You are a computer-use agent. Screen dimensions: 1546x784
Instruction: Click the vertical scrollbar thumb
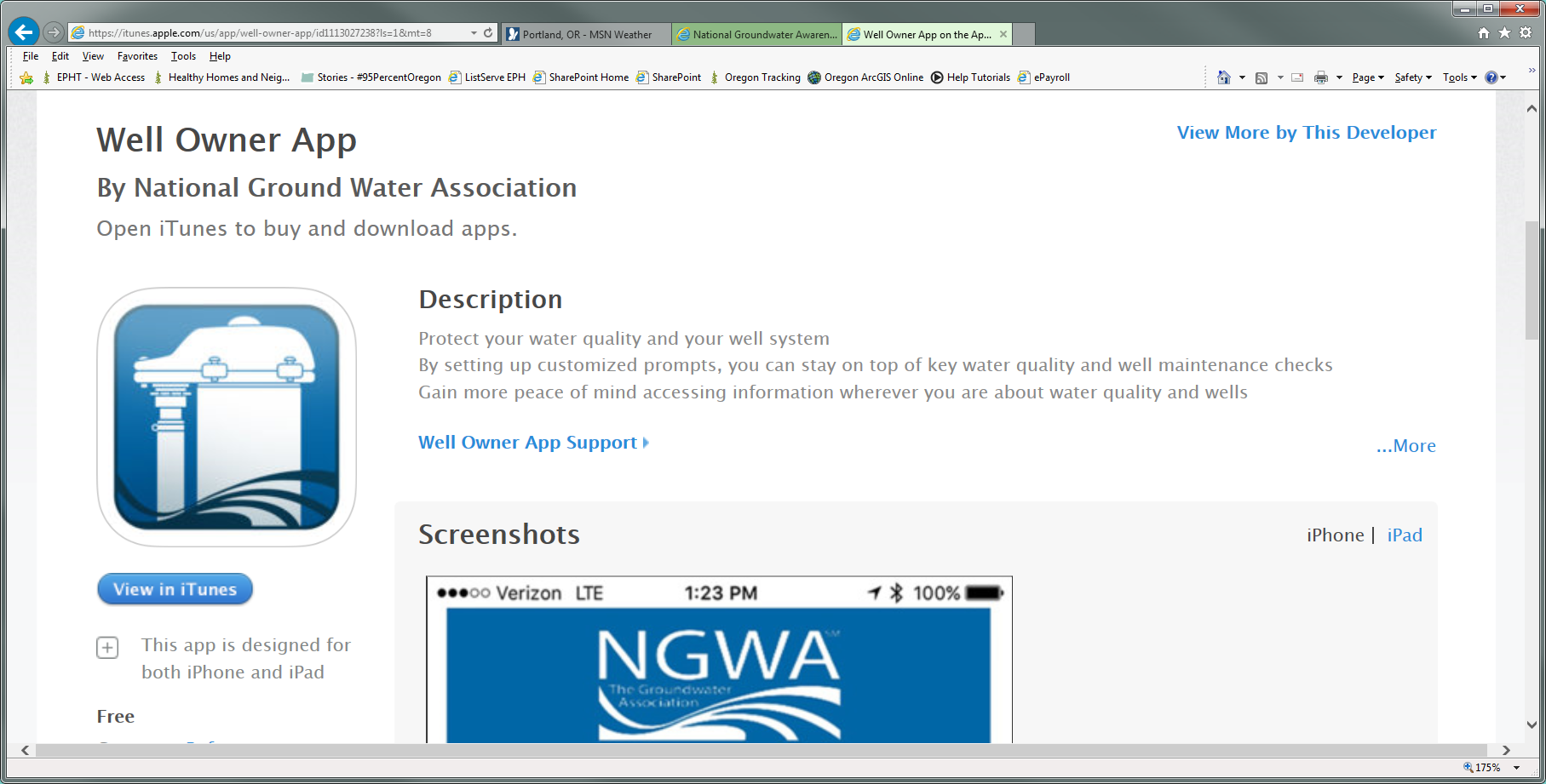point(1532,281)
